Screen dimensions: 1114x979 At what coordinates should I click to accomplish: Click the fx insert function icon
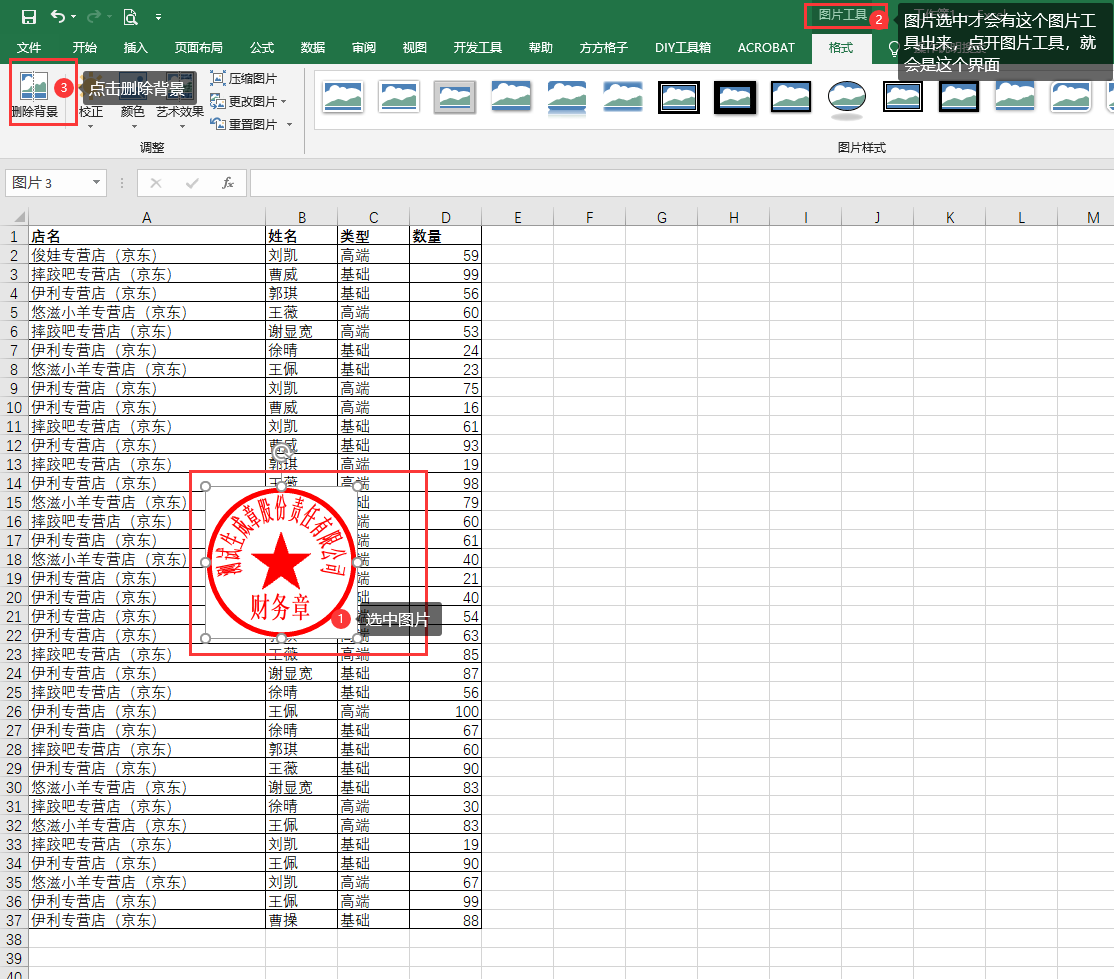(x=227, y=183)
